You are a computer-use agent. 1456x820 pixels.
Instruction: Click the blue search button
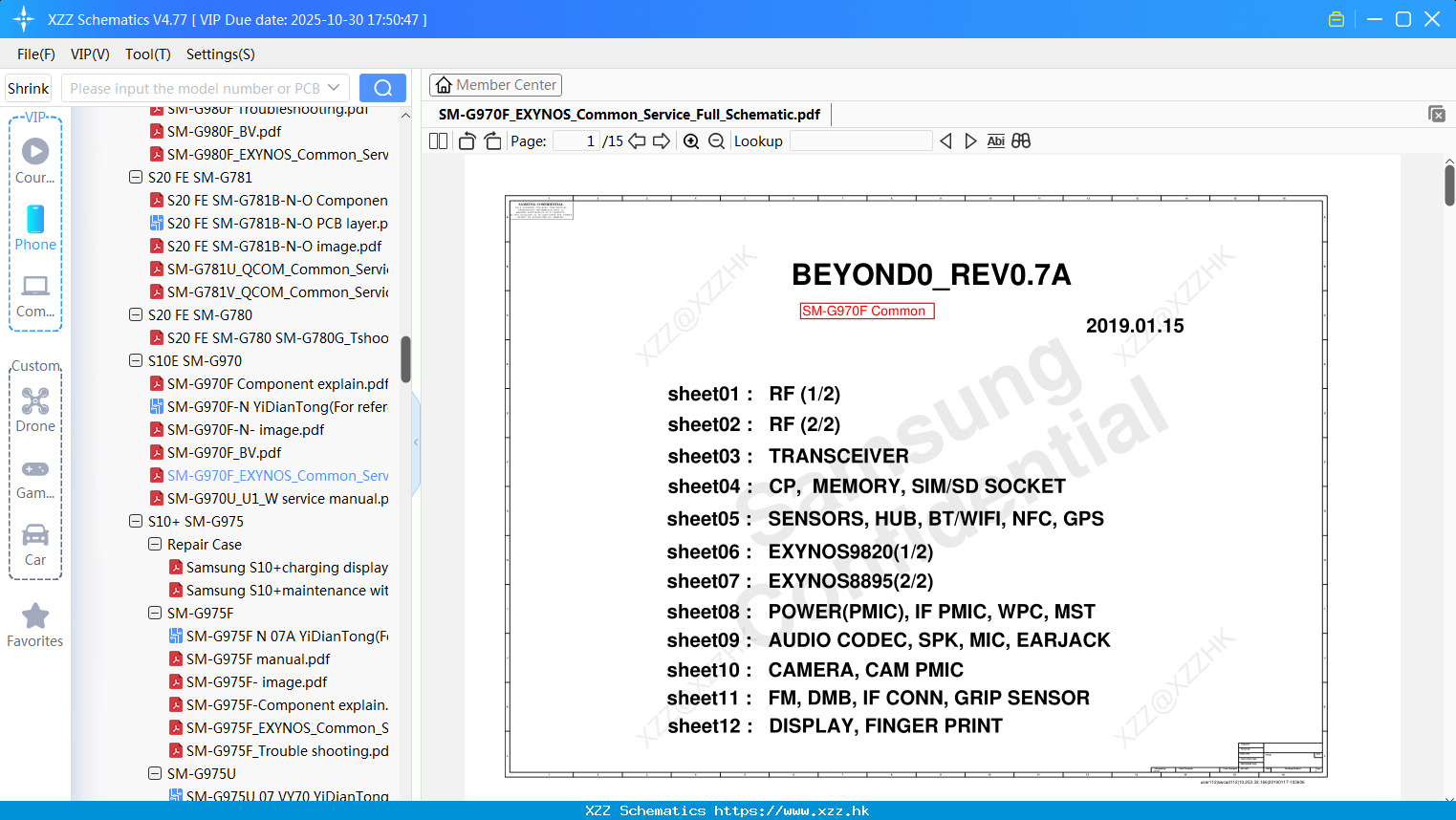point(382,88)
